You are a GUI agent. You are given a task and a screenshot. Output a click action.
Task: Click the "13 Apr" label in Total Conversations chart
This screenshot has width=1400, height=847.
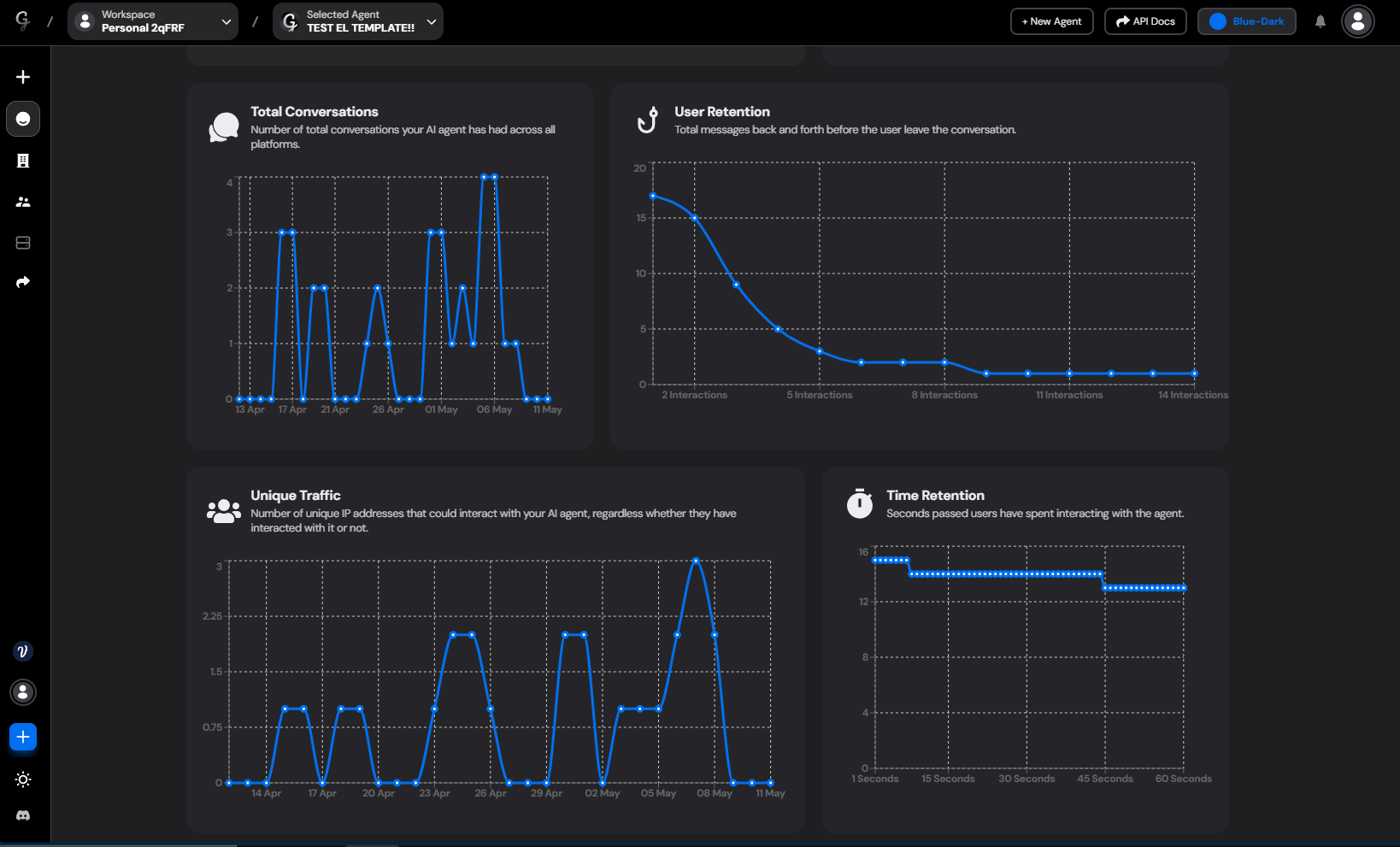coord(250,409)
